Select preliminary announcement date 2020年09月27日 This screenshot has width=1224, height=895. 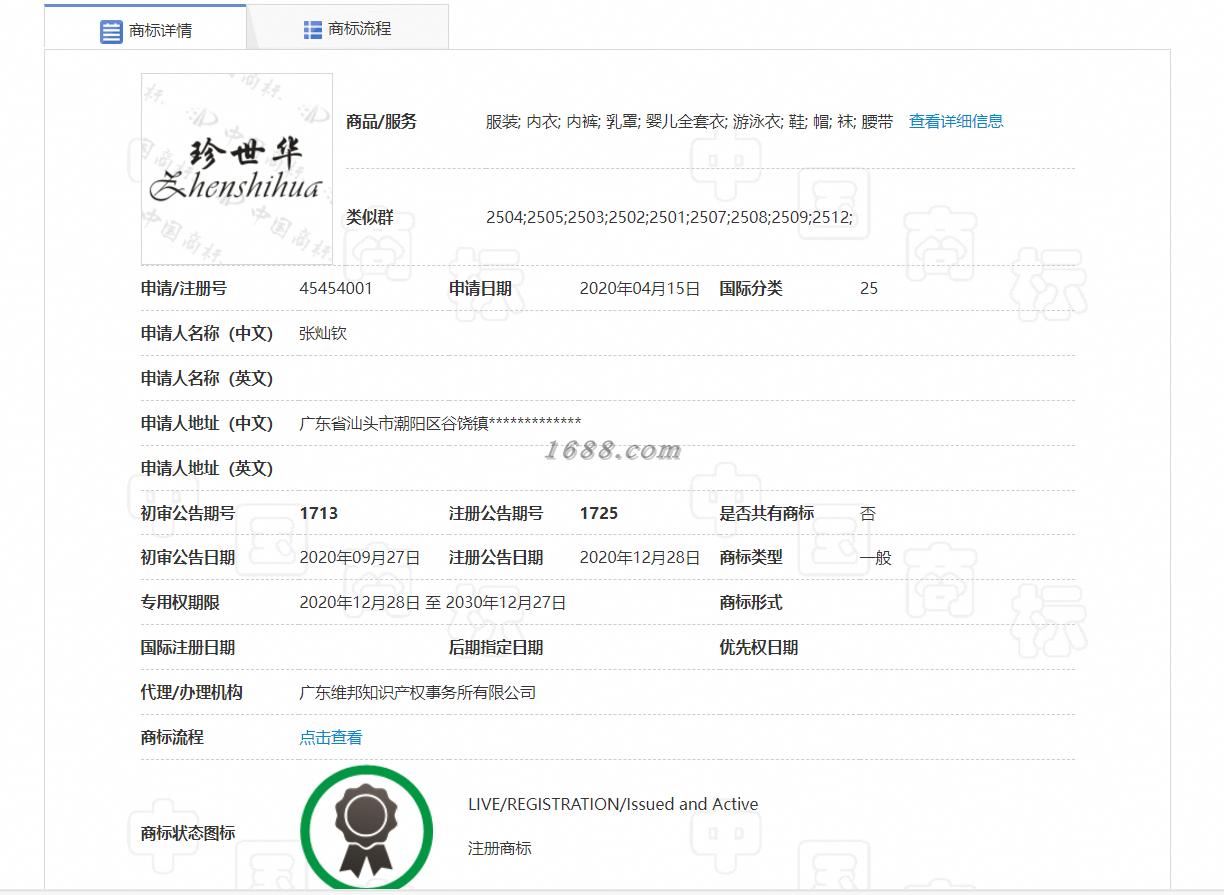(x=360, y=557)
